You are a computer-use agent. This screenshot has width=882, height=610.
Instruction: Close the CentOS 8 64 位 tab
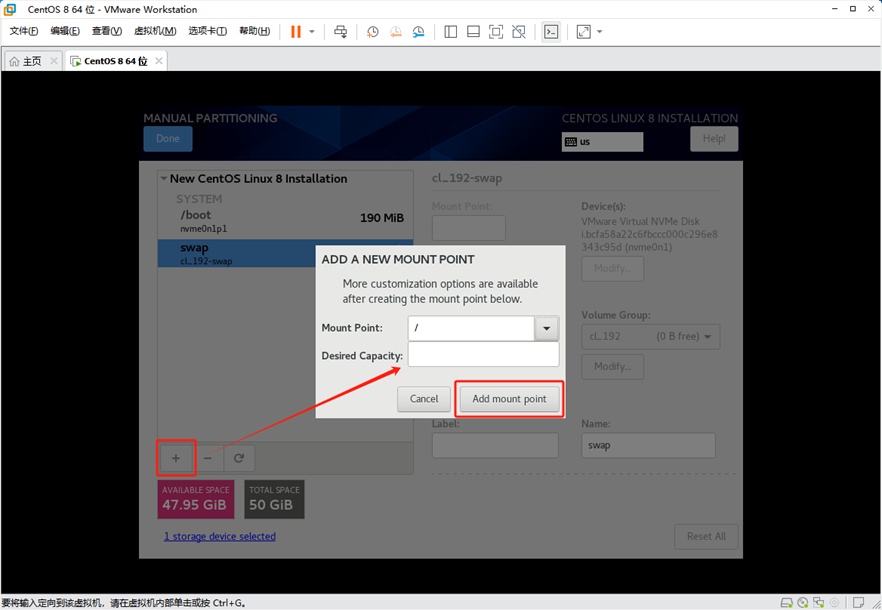tap(159, 61)
